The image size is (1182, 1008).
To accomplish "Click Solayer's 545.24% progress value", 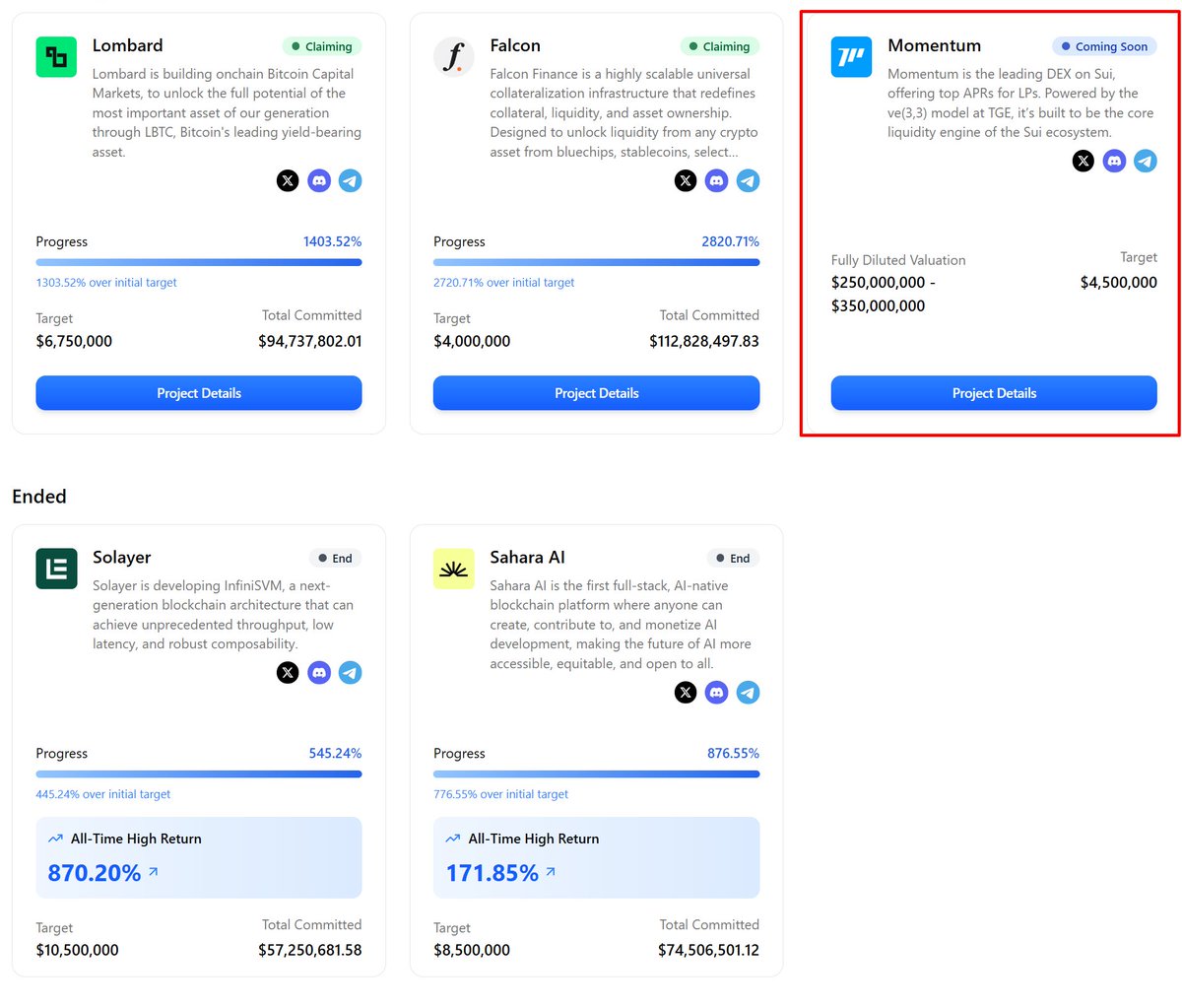I will coord(335,753).
